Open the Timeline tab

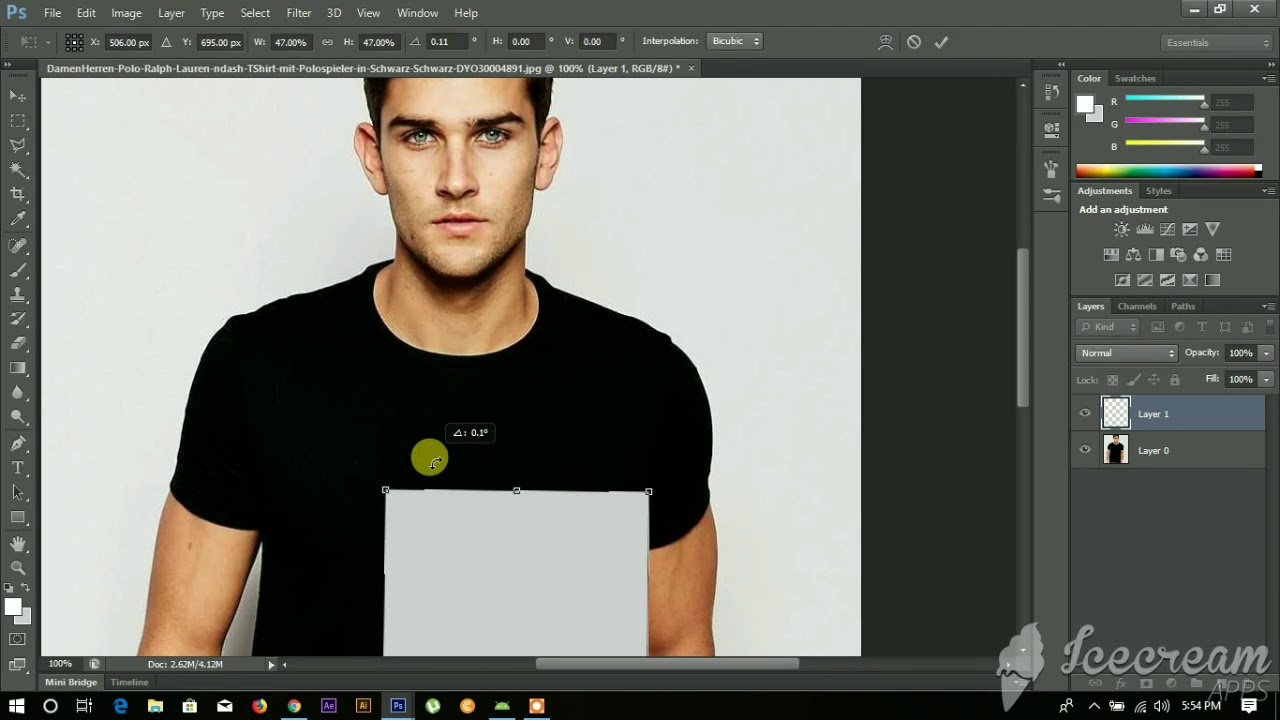[129, 682]
